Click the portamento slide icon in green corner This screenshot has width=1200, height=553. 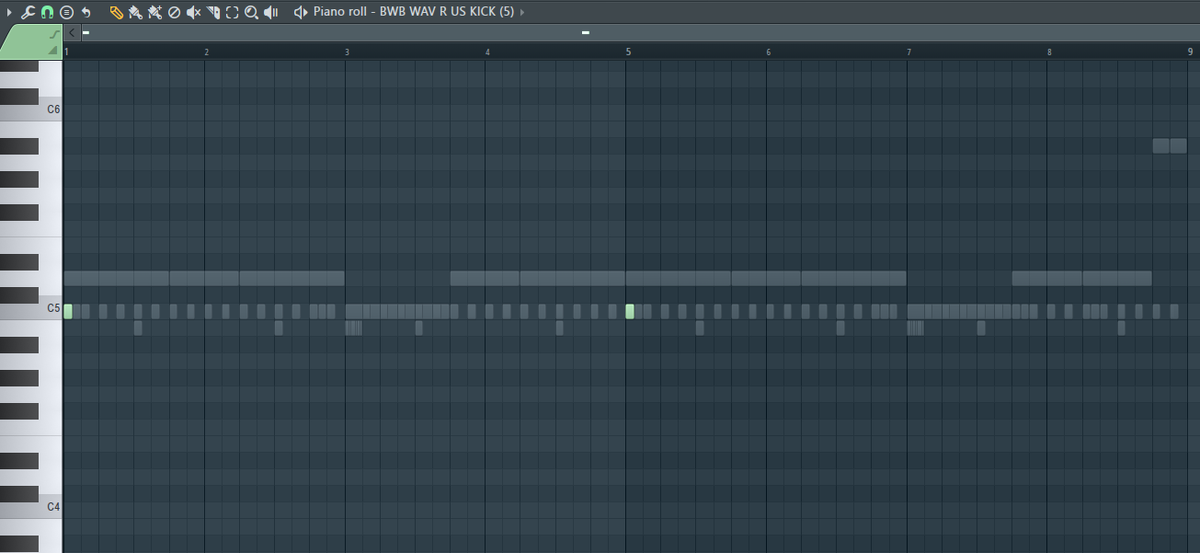(53, 34)
